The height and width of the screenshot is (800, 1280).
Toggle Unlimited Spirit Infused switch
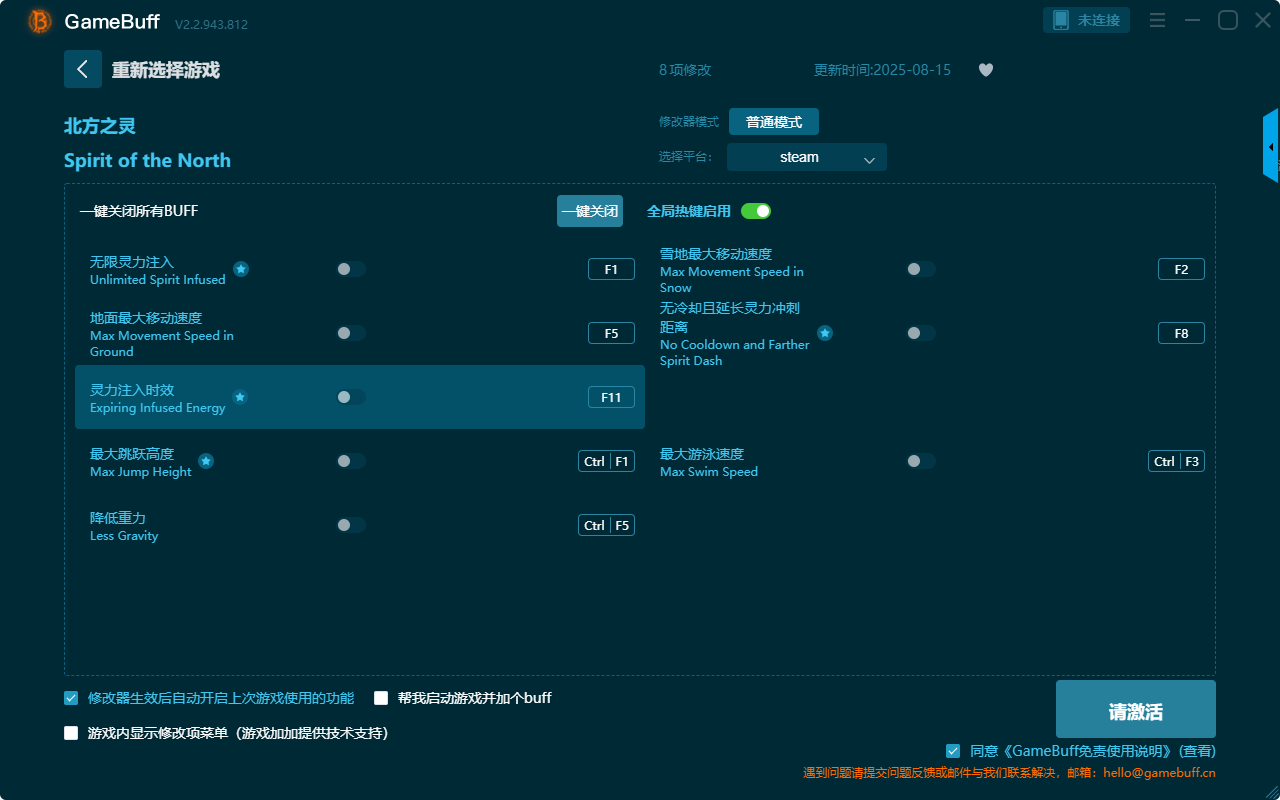tap(351, 269)
